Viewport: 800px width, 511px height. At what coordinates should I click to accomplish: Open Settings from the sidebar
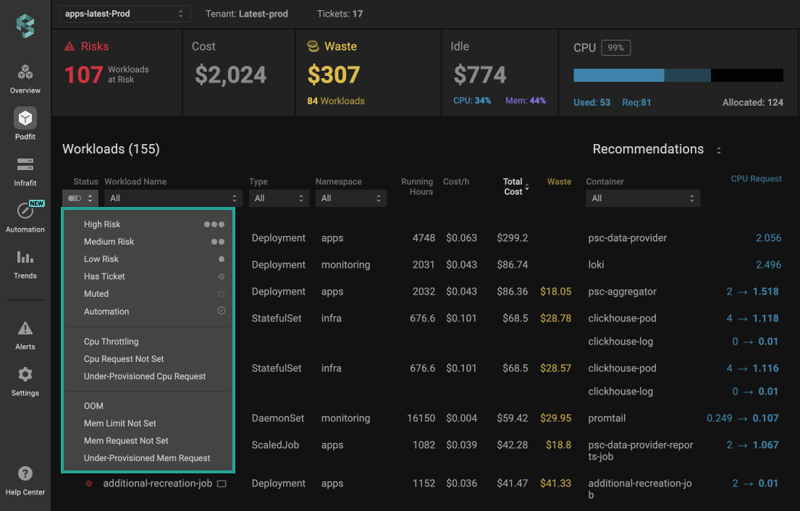pyautogui.click(x=25, y=381)
